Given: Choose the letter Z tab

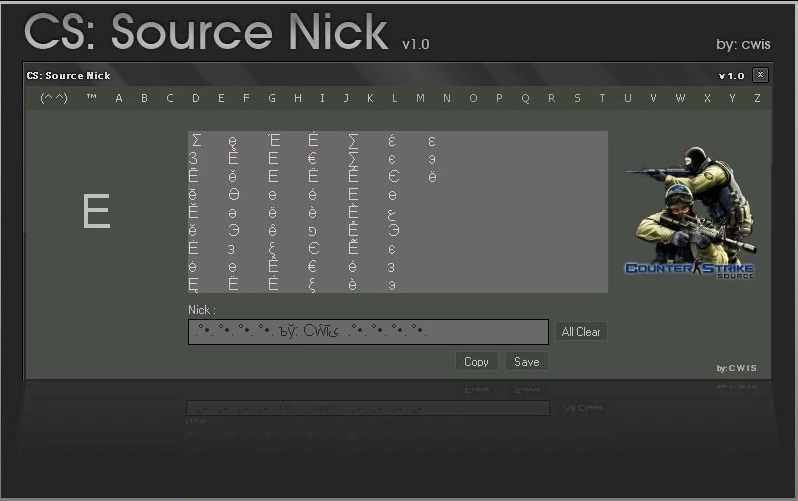Looking at the screenshot, I should click(x=757, y=98).
